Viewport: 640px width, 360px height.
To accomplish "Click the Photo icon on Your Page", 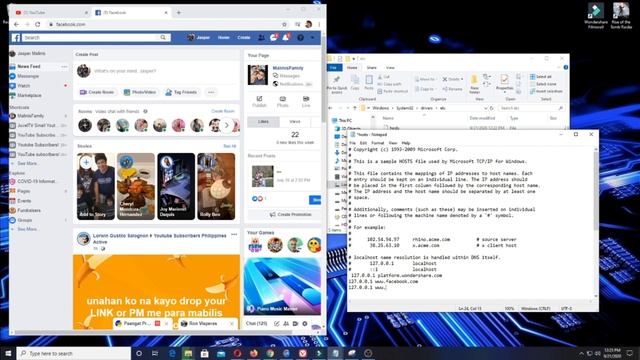I will tap(282, 102).
